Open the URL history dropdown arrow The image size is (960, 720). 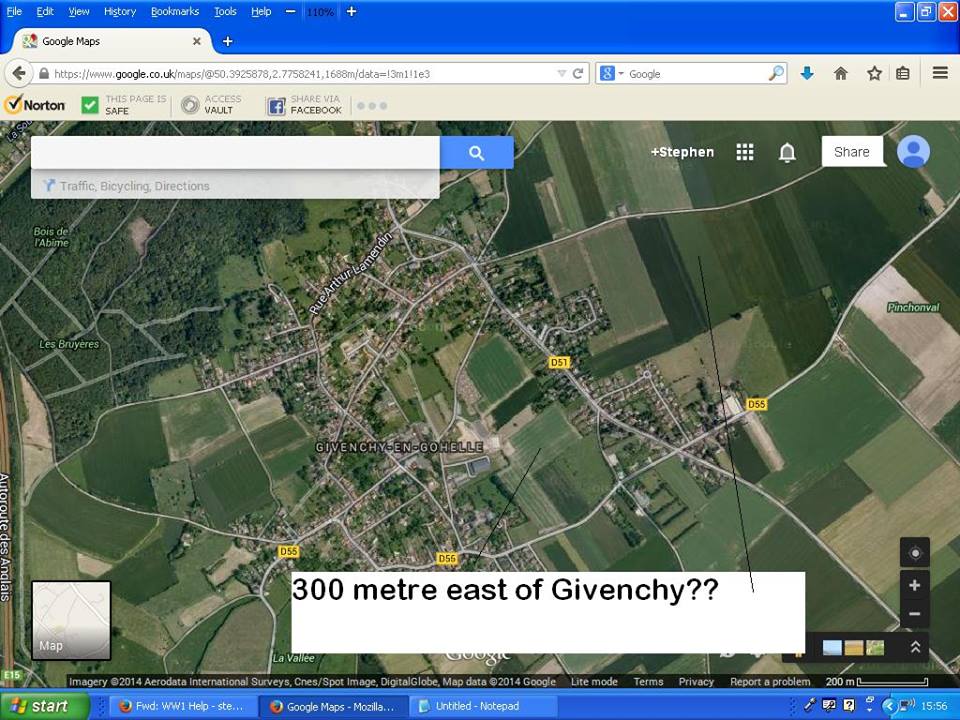point(562,74)
